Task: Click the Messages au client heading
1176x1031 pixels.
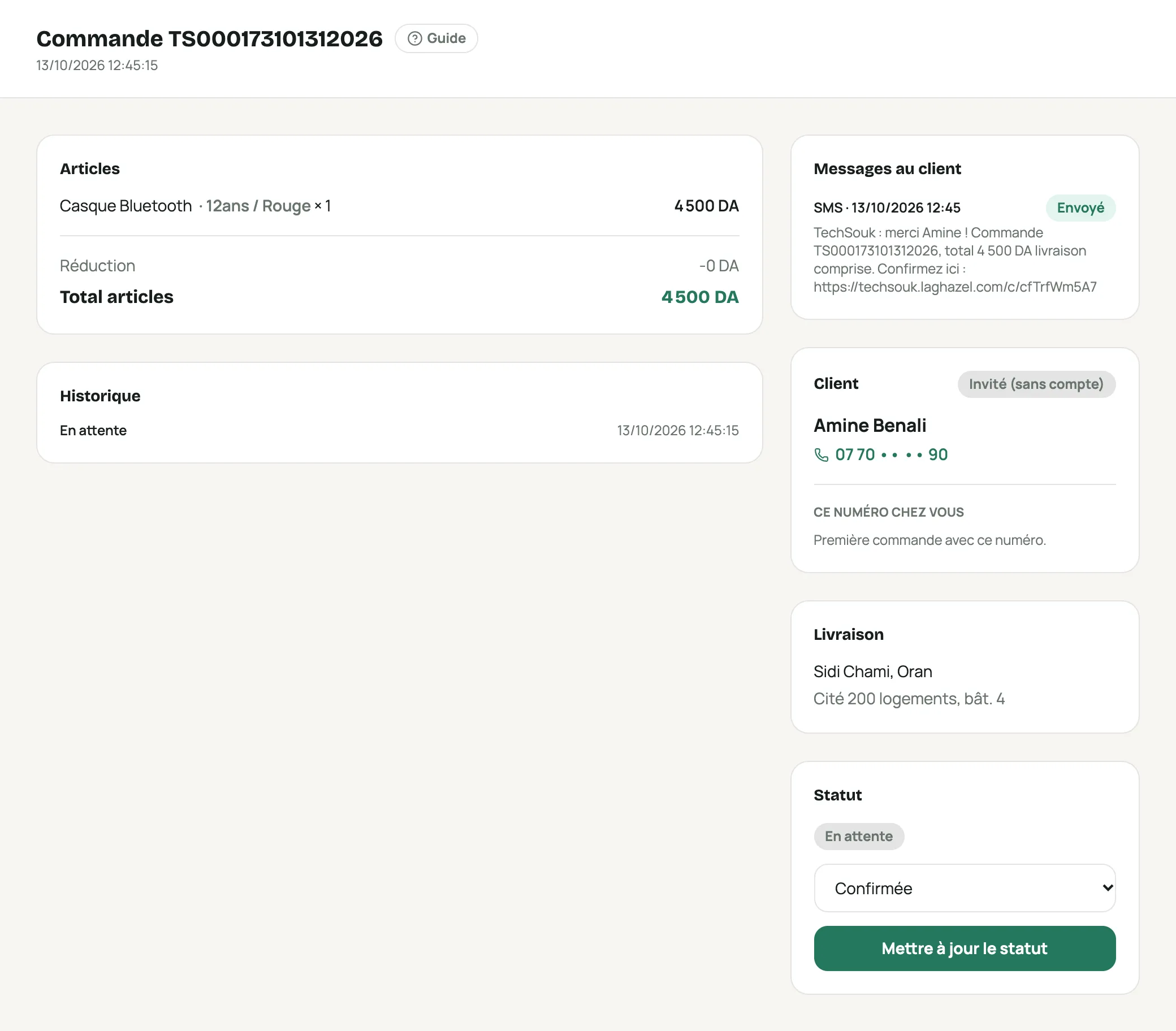Action: tap(887, 168)
